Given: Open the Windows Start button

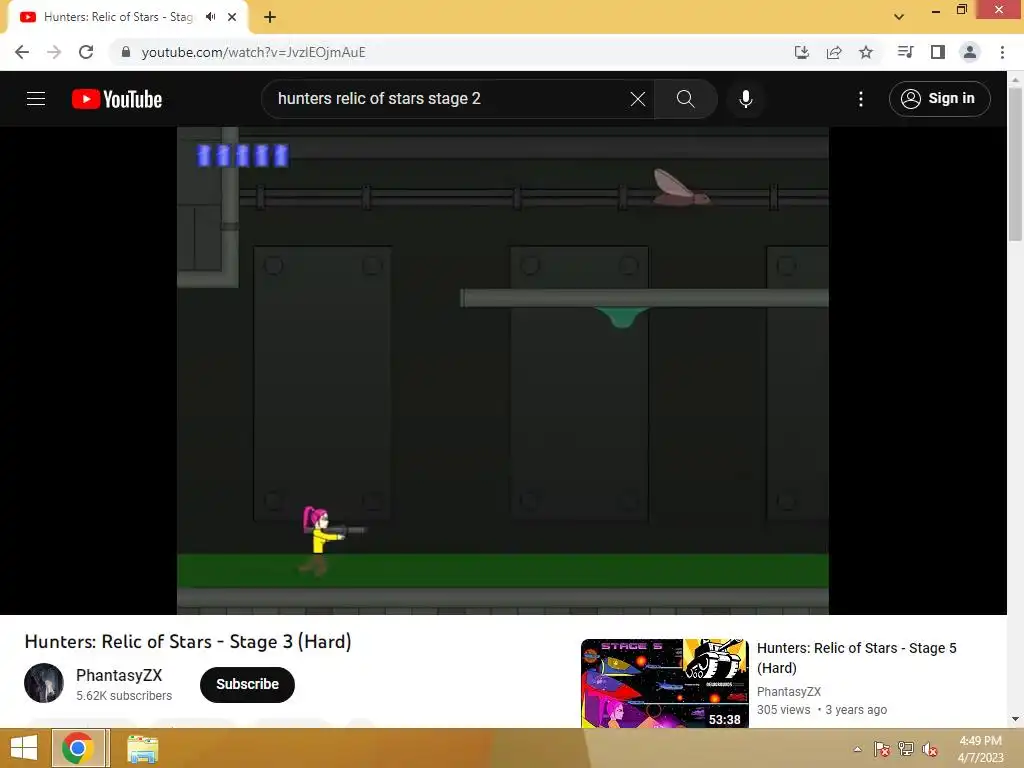Looking at the screenshot, I should click(24, 748).
